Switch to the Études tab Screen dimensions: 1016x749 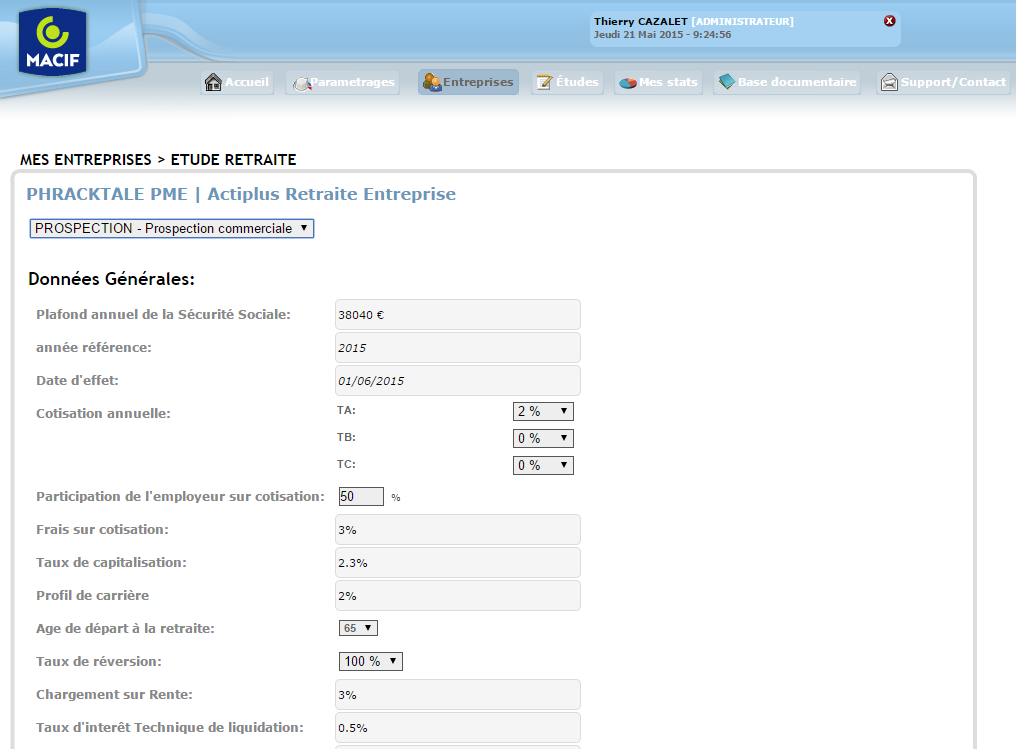[x=567, y=82]
